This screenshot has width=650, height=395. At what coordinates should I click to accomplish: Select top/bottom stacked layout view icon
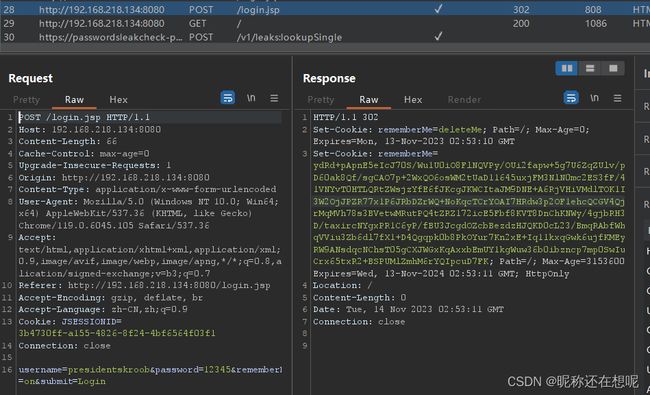[x=590, y=68]
